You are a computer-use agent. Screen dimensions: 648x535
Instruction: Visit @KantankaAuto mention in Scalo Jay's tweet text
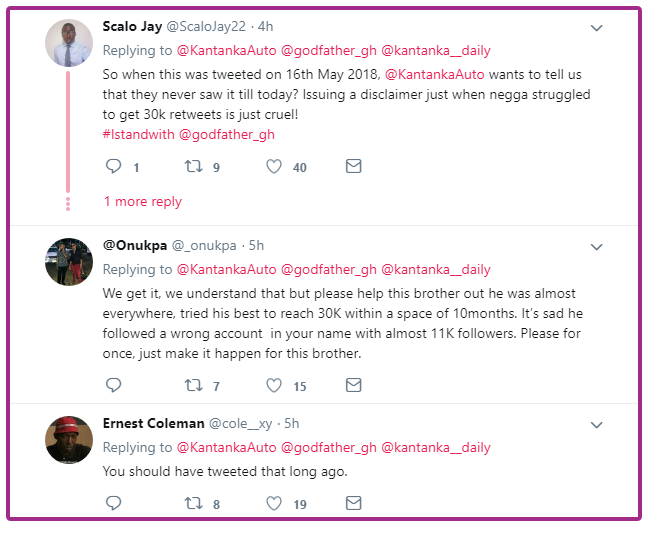click(434, 74)
